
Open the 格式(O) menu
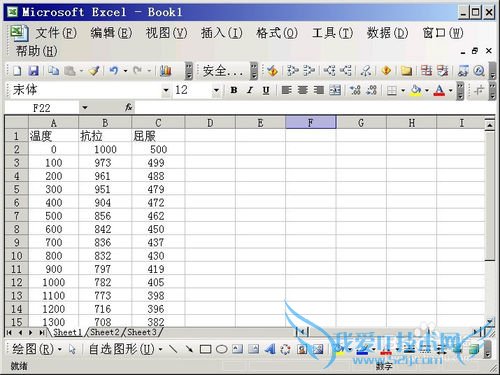coord(277,33)
